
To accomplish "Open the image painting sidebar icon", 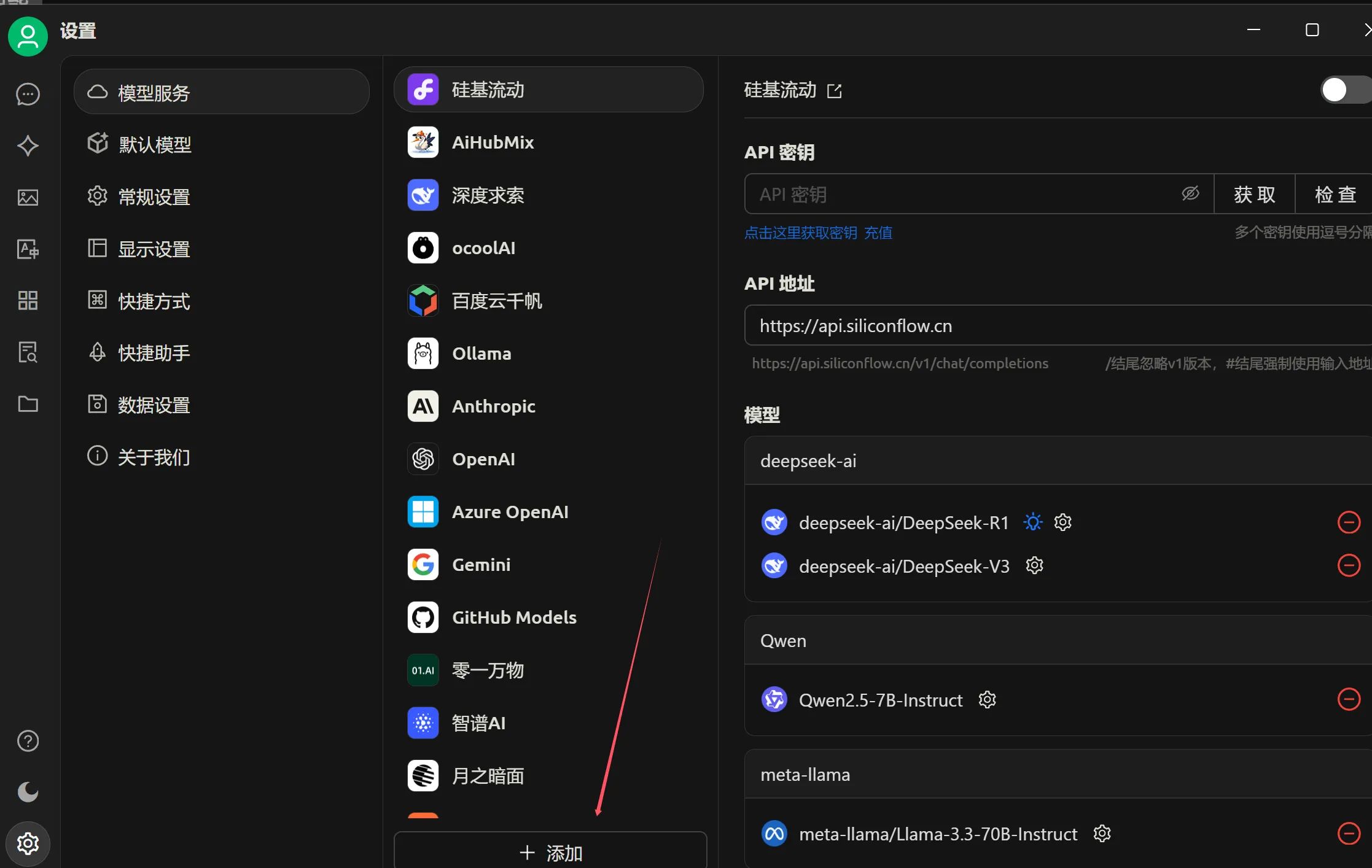I will click(28, 198).
